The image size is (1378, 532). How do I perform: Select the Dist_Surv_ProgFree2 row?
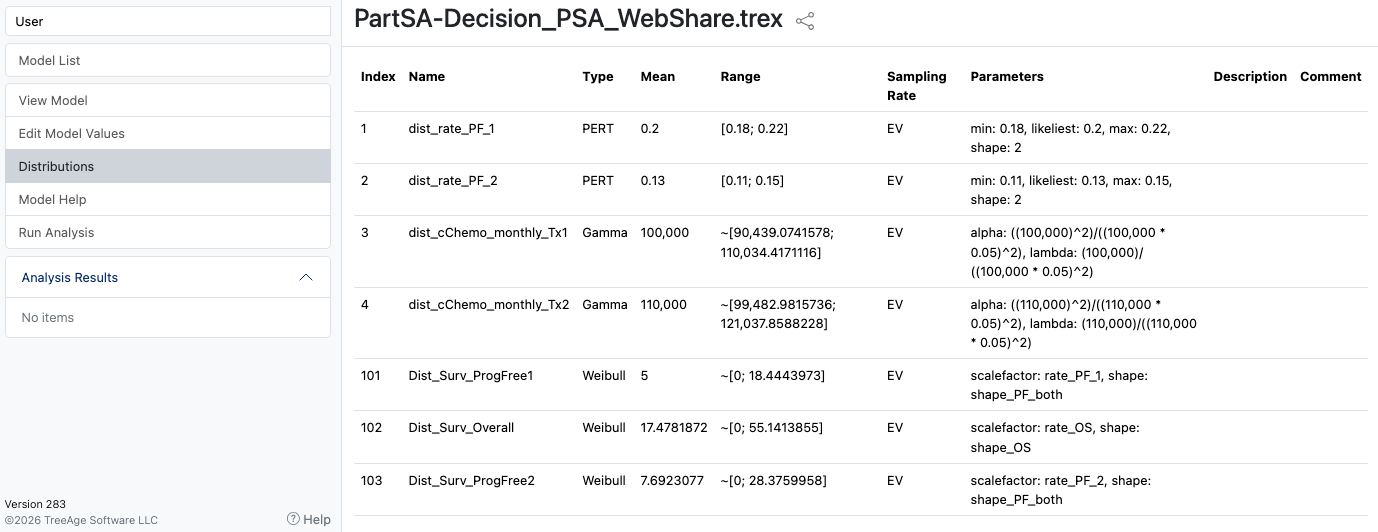860,490
